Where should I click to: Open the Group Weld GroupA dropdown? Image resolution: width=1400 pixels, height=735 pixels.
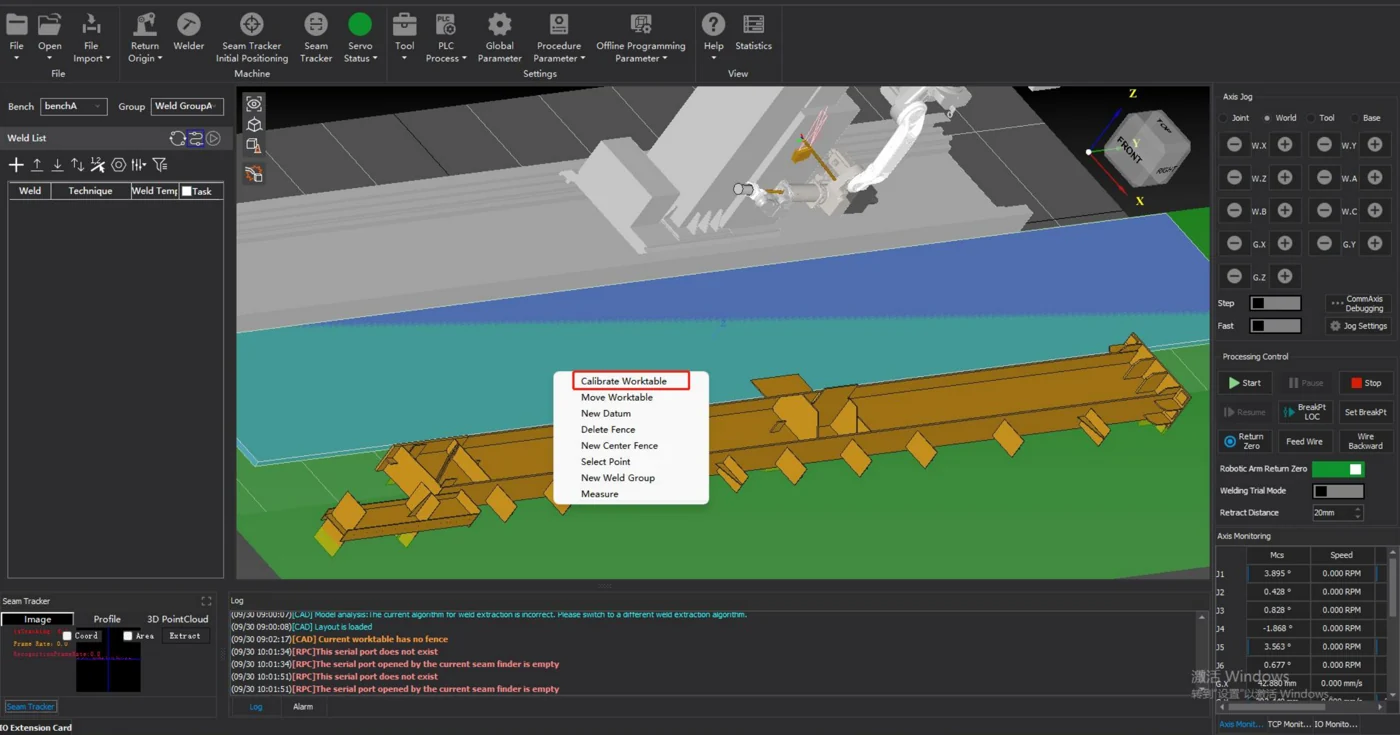click(187, 106)
